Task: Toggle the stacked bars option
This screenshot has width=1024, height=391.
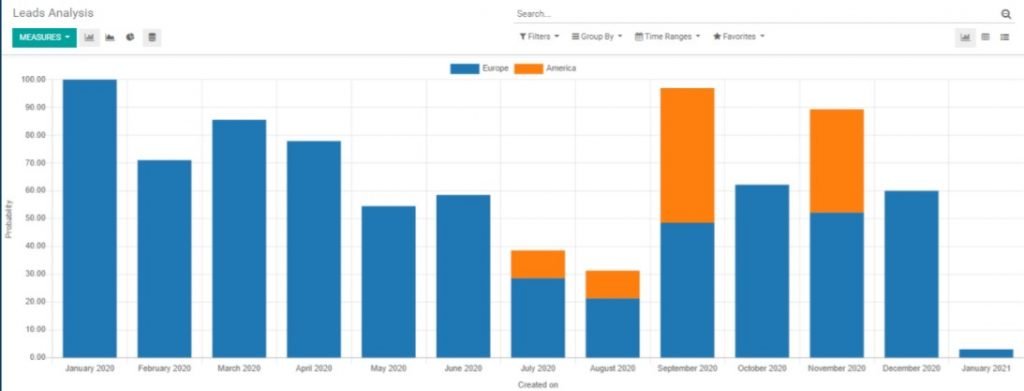Action: (x=152, y=37)
